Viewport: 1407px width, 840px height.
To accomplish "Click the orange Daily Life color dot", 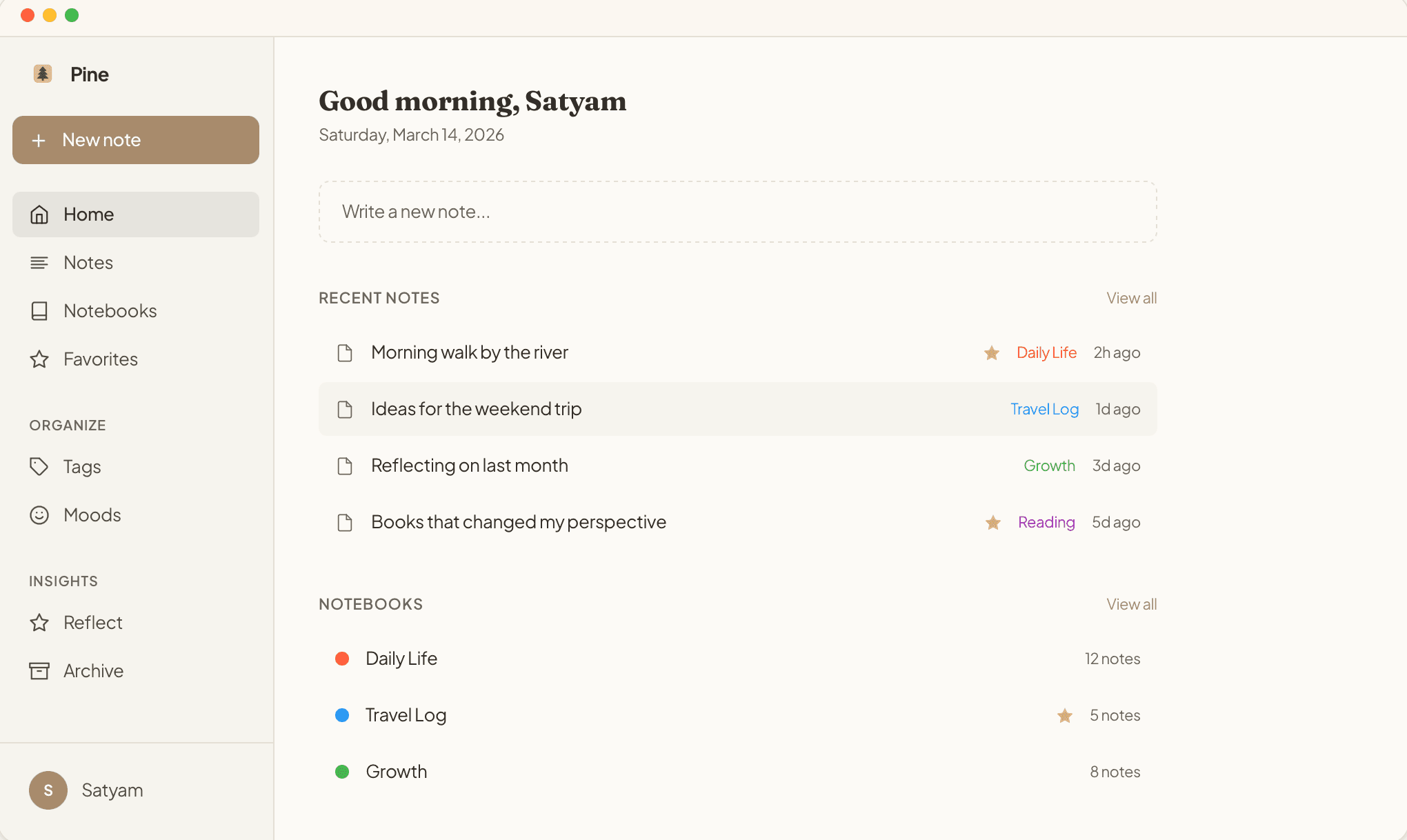I will coord(342,659).
